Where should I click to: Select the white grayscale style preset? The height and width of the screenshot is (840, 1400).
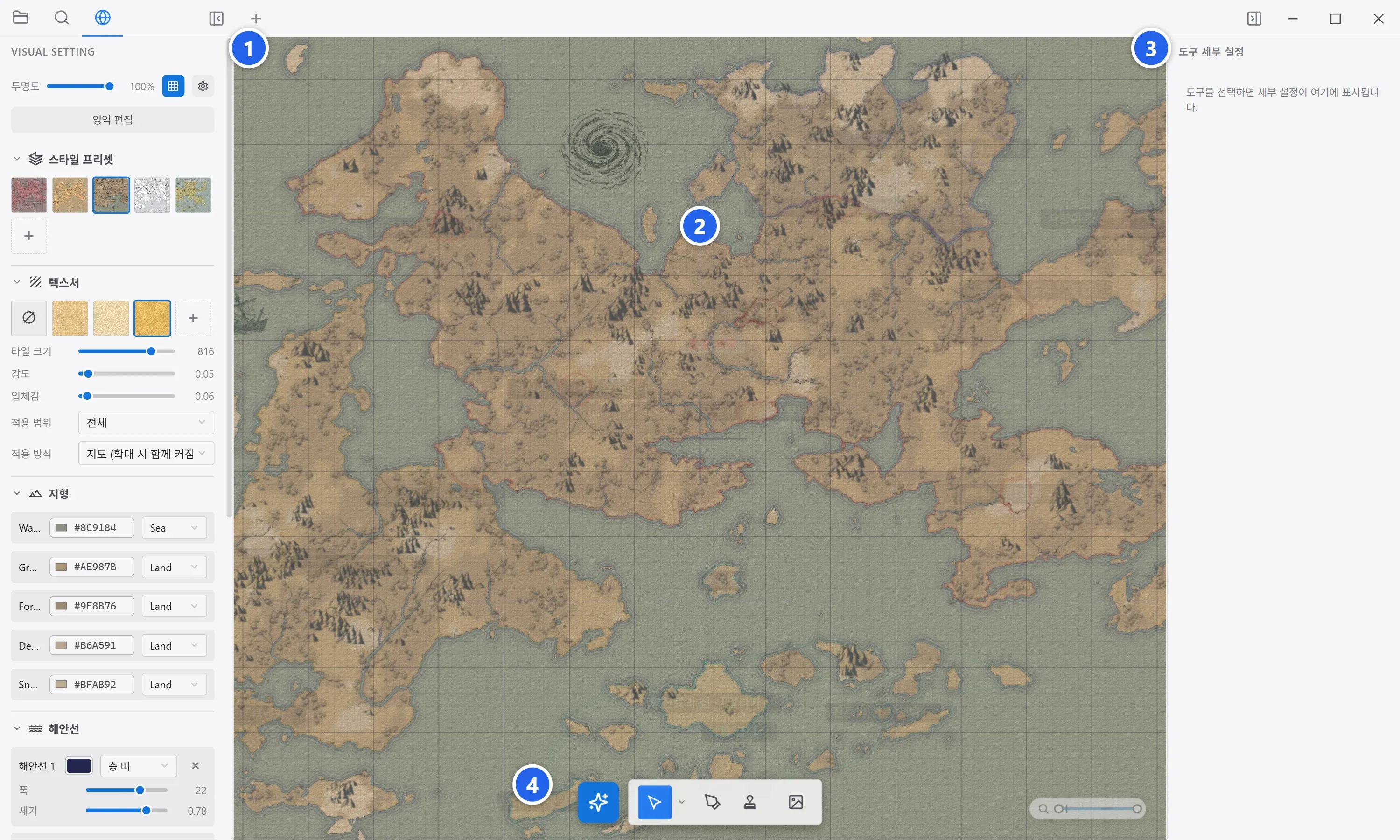click(x=152, y=195)
